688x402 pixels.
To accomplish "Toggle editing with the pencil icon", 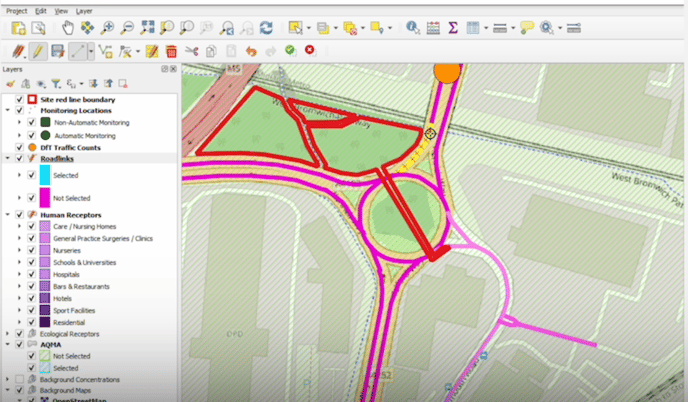I will click(37, 50).
